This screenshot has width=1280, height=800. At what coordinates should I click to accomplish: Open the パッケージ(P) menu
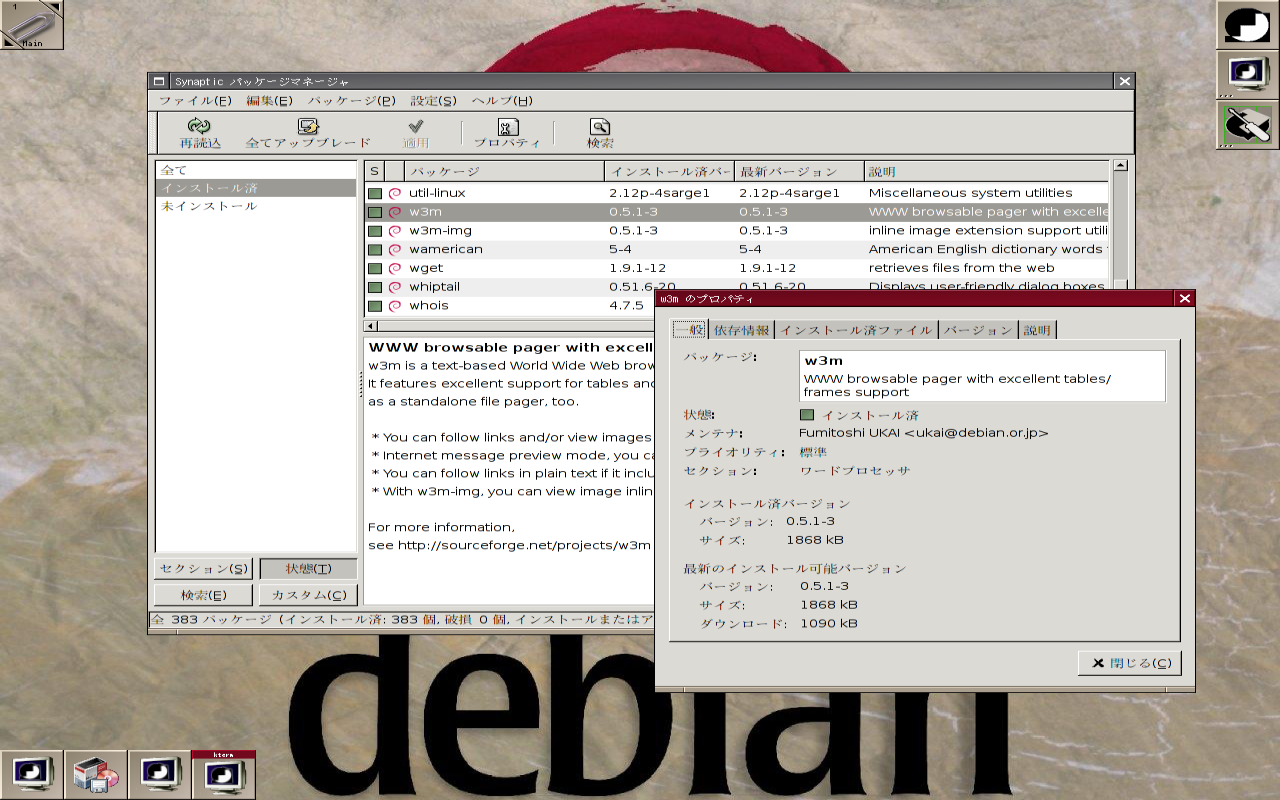tap(352, 101)
